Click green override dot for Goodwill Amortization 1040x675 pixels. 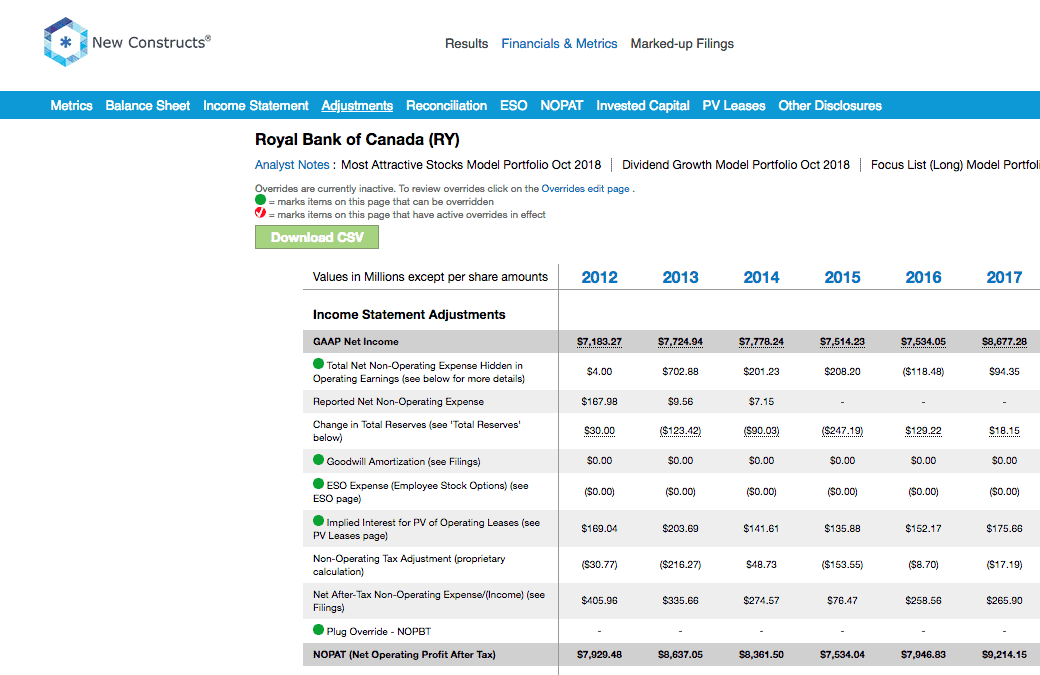click(x=318, y=460)
